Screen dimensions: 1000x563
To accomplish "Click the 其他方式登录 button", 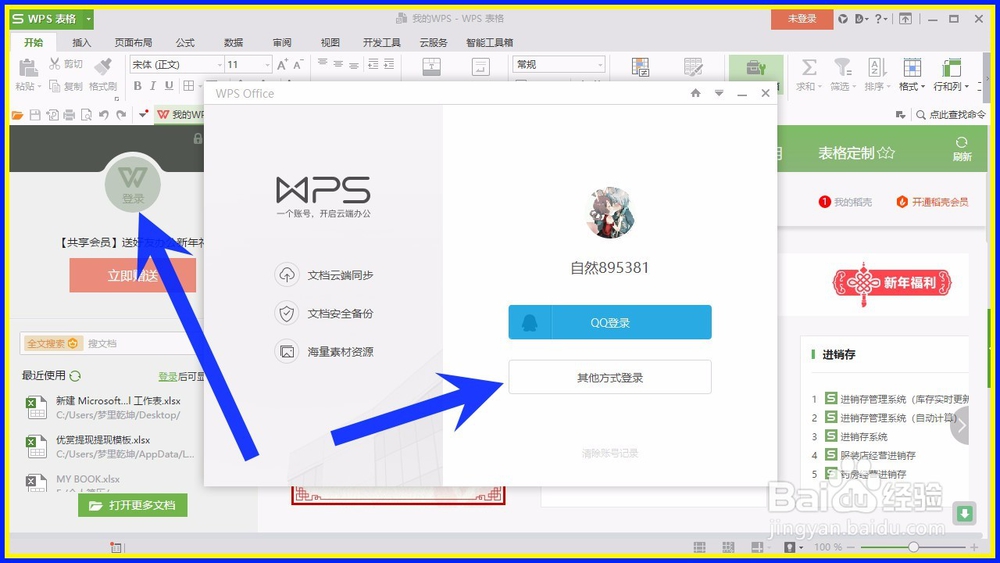I will tap(610, 377).
